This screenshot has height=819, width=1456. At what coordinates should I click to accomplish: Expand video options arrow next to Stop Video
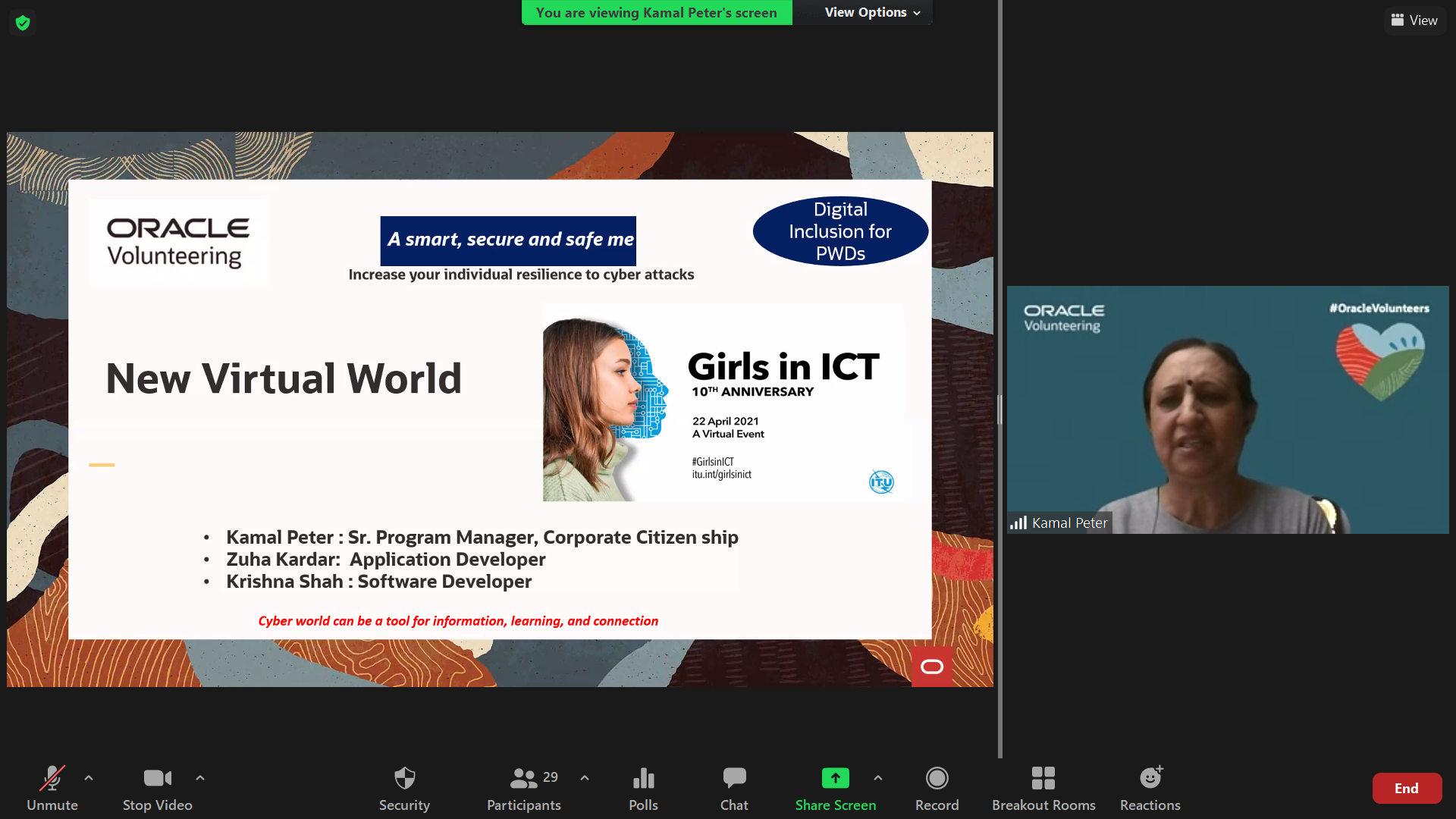point(200,778)
